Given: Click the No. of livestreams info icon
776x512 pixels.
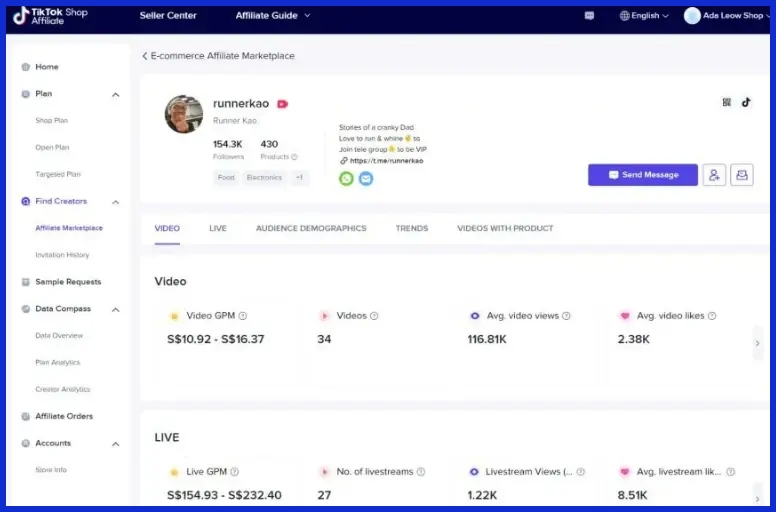Looking at the screenshot, I should (x=421, y=472).
